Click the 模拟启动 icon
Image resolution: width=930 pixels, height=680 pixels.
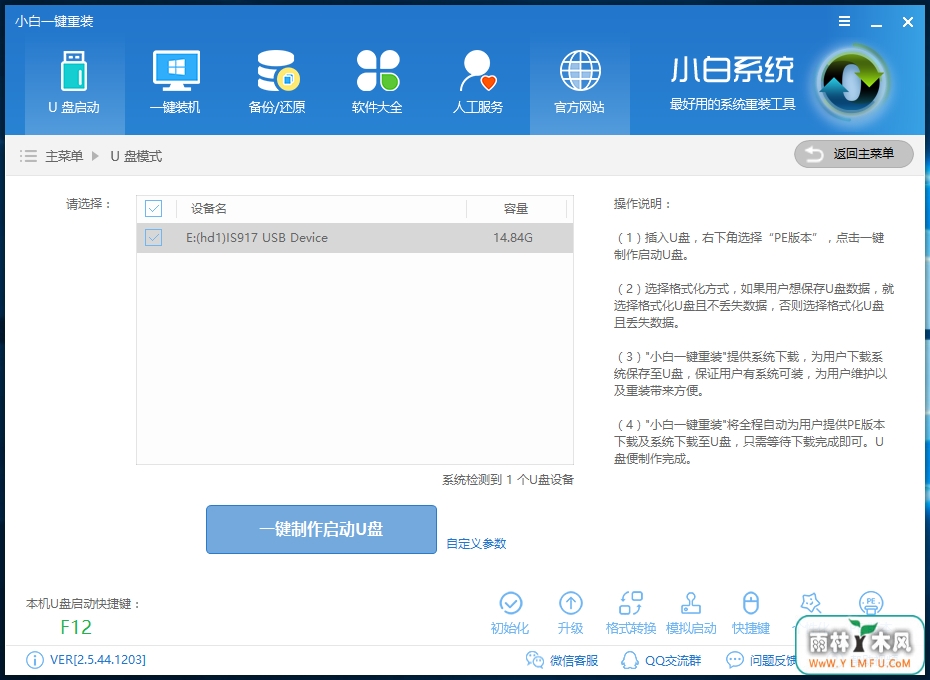(691, 603)
